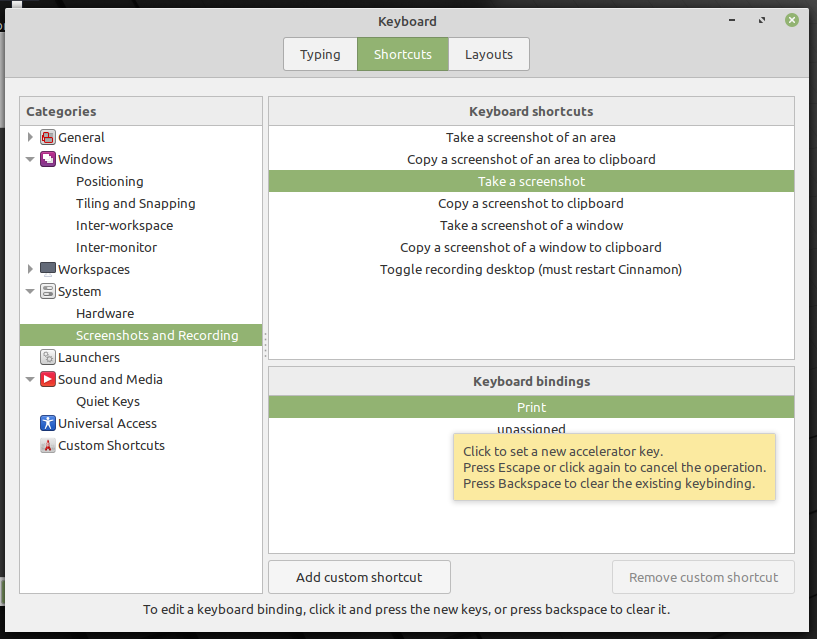Click the Launchers category icon
The image size is (817, 639).
click(48, 358)
